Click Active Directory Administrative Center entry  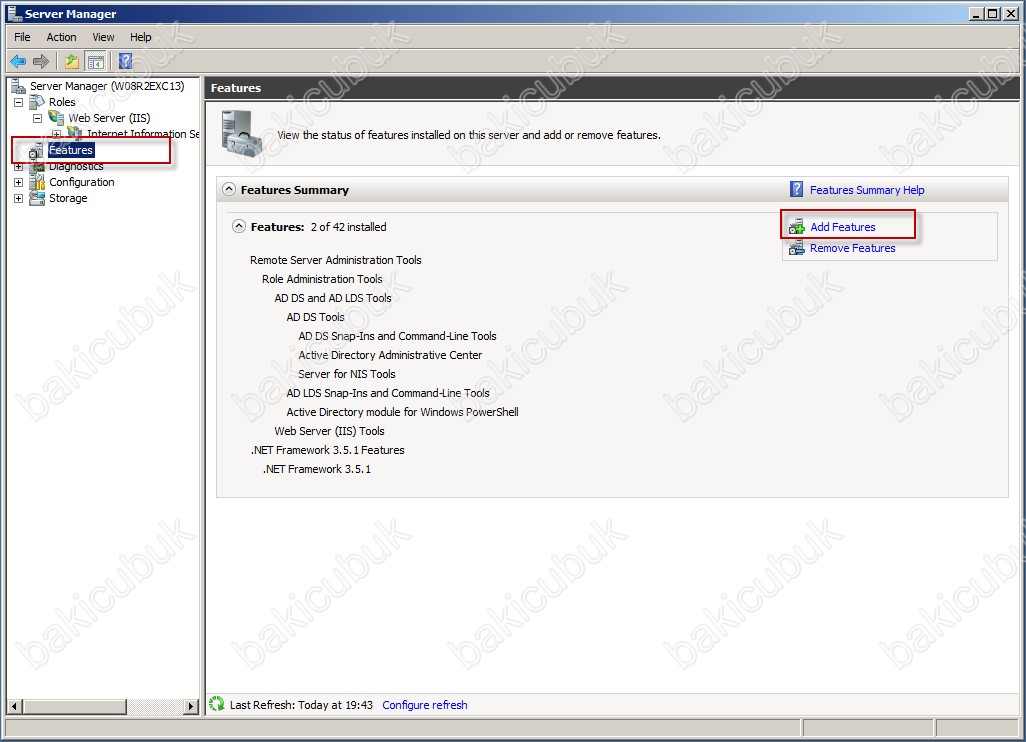[390, 355]
